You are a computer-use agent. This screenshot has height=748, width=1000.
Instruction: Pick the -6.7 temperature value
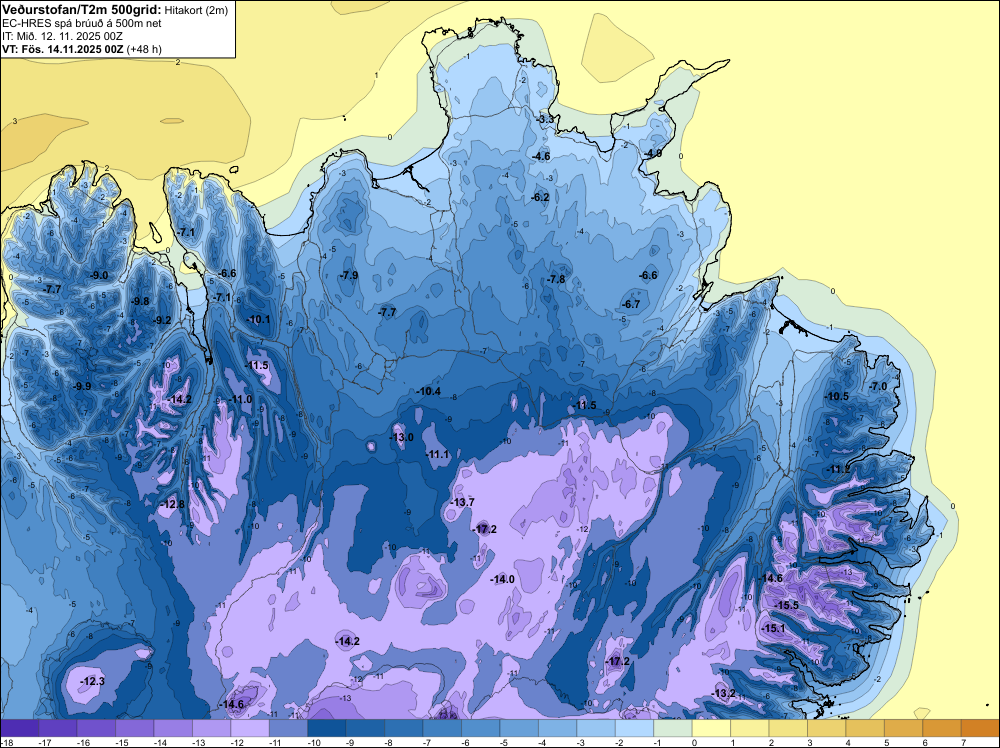point(631,304)
